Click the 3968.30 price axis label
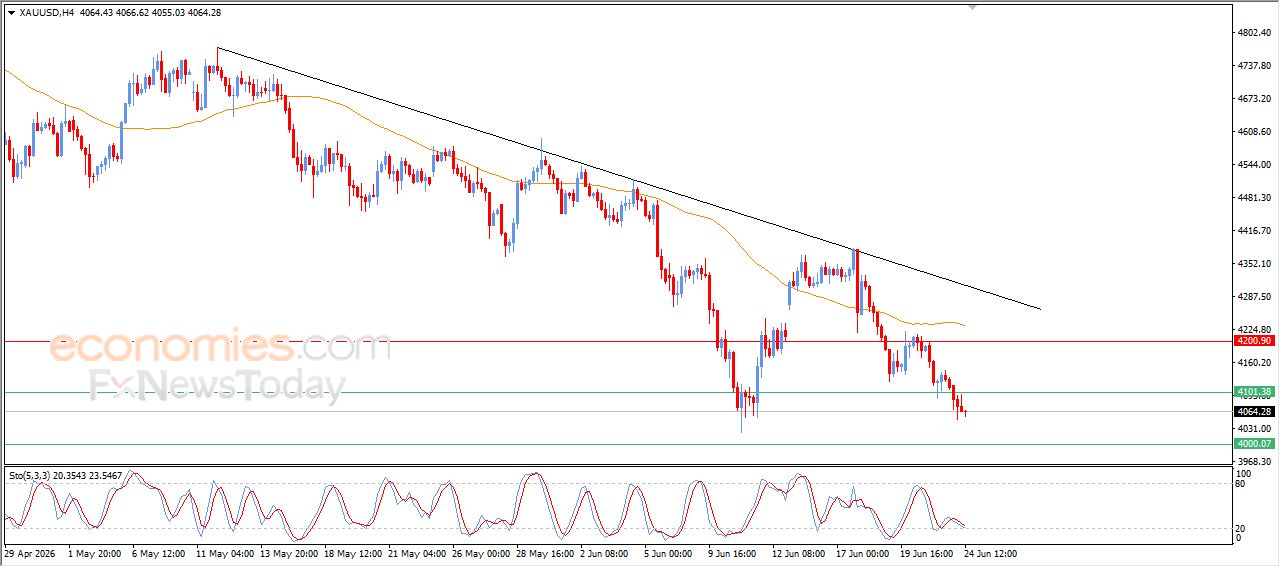1280x567 pixels. 1256,461
